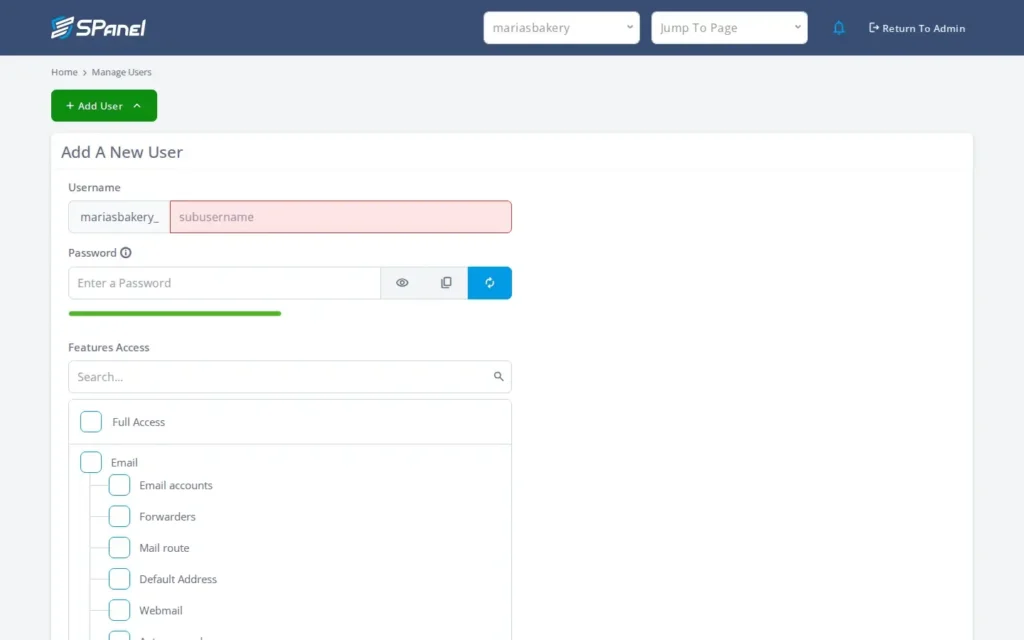The image size is (1024, 640).
Task: Click the Features Access label
Action: 109,347
